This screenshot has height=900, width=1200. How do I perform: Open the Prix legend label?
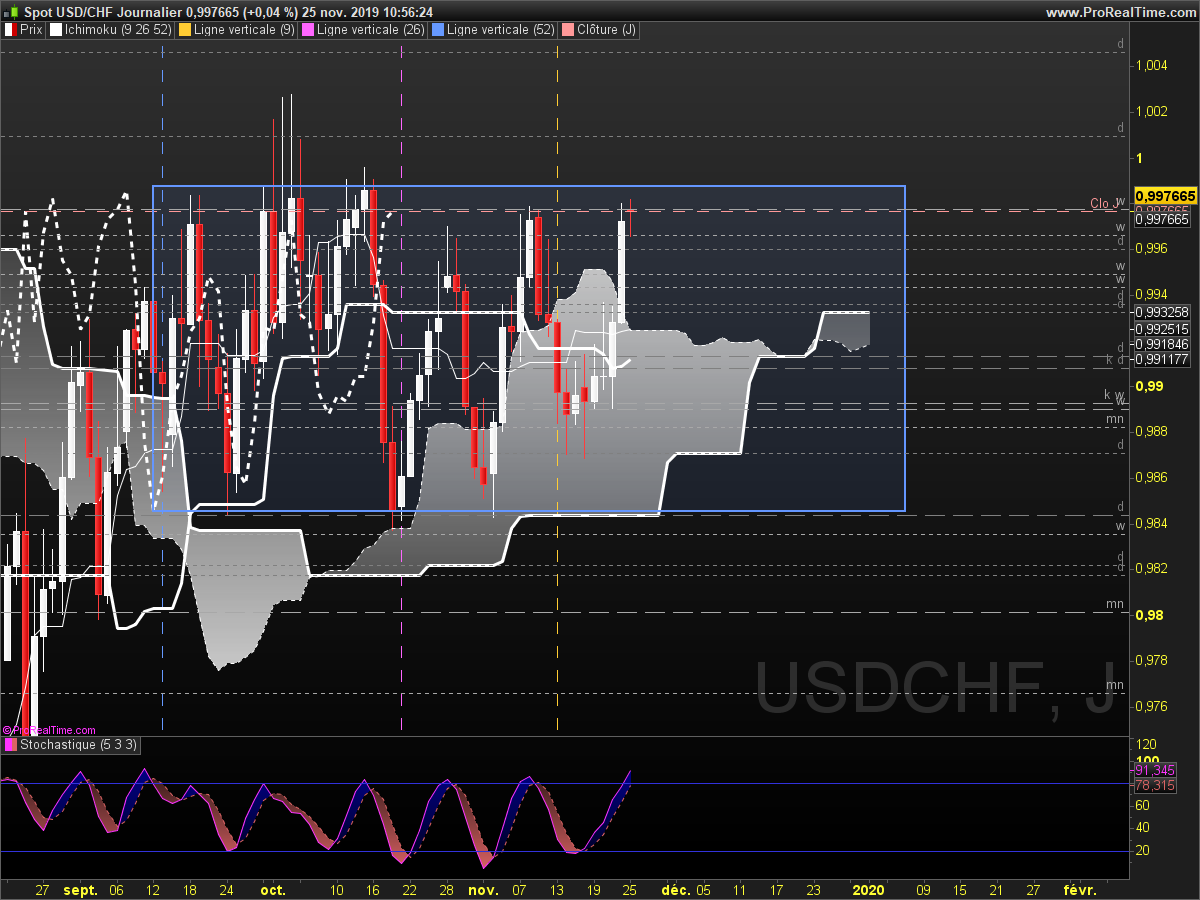[x=32, y=30]
